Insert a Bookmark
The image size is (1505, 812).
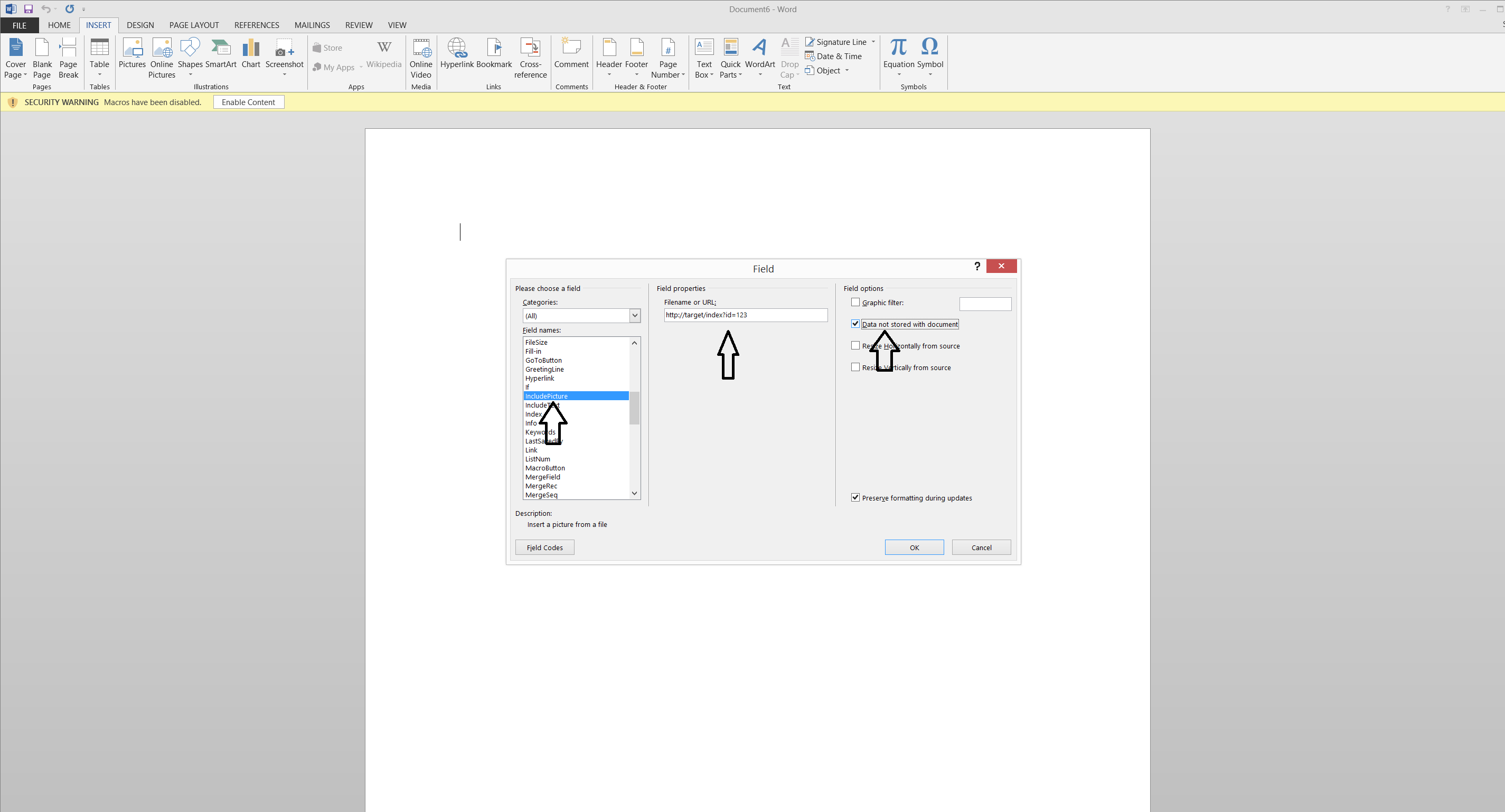pyautogui.click(x=494, y=53)
